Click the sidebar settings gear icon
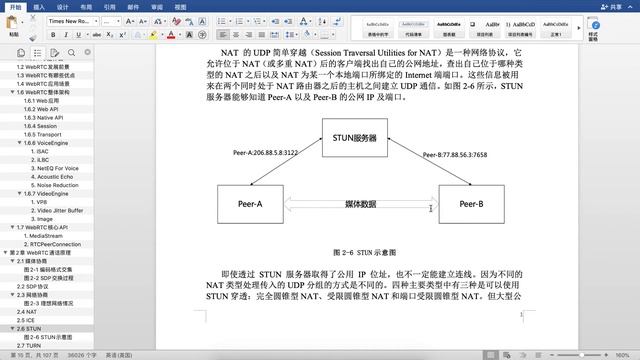Screen dimensions: 640x360 coord(87,52)
